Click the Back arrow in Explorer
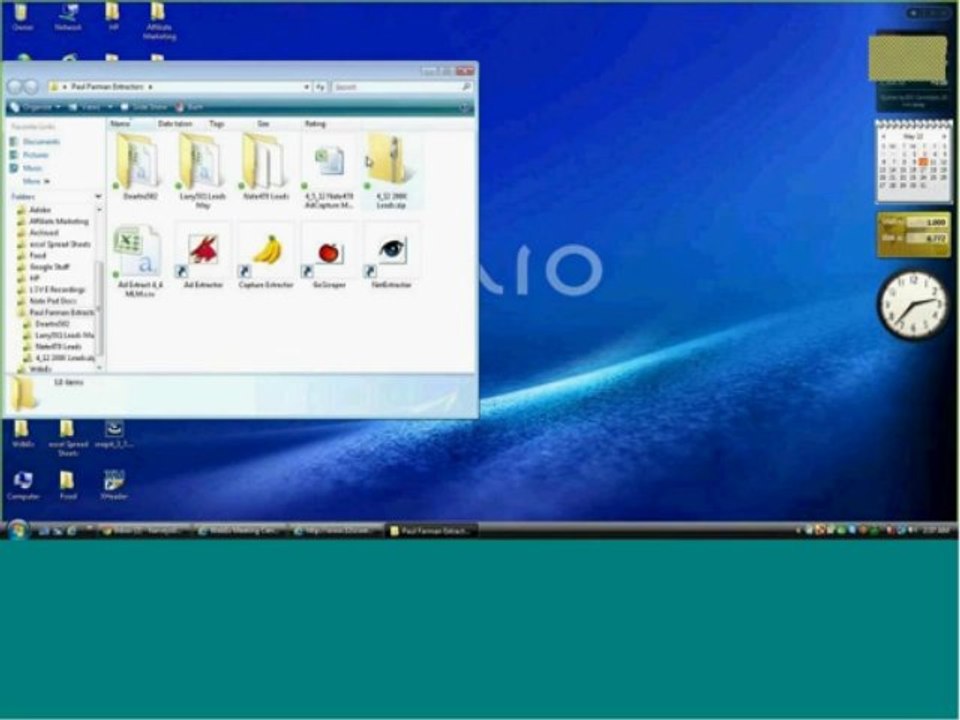The image size is (960, 720). (15, 87)
